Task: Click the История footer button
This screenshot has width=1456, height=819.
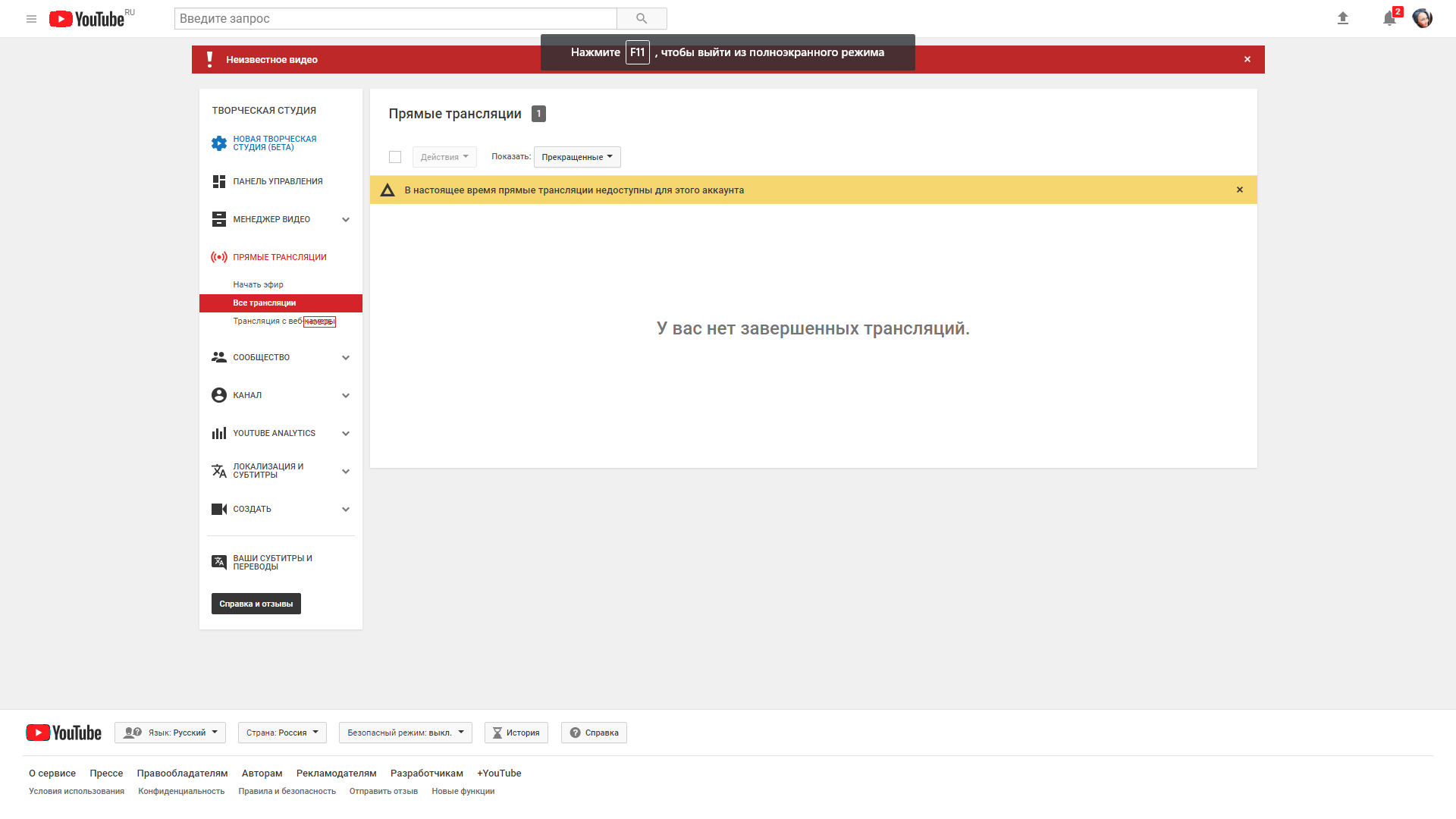Action: (x=516, y=733)
